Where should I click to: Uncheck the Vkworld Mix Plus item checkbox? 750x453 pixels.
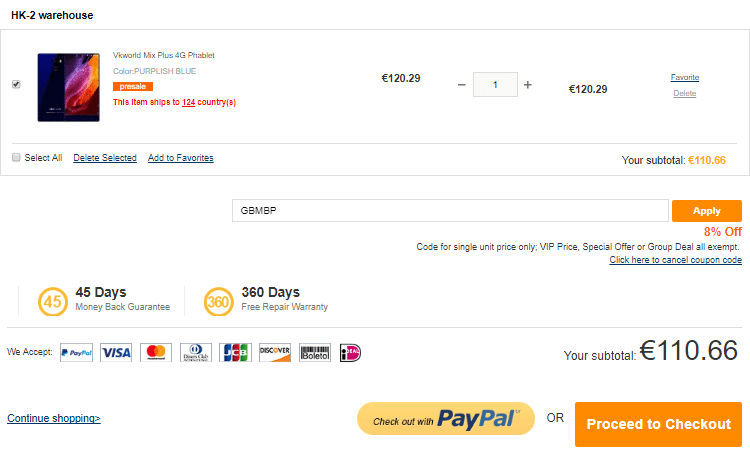[x=16, y=84]
